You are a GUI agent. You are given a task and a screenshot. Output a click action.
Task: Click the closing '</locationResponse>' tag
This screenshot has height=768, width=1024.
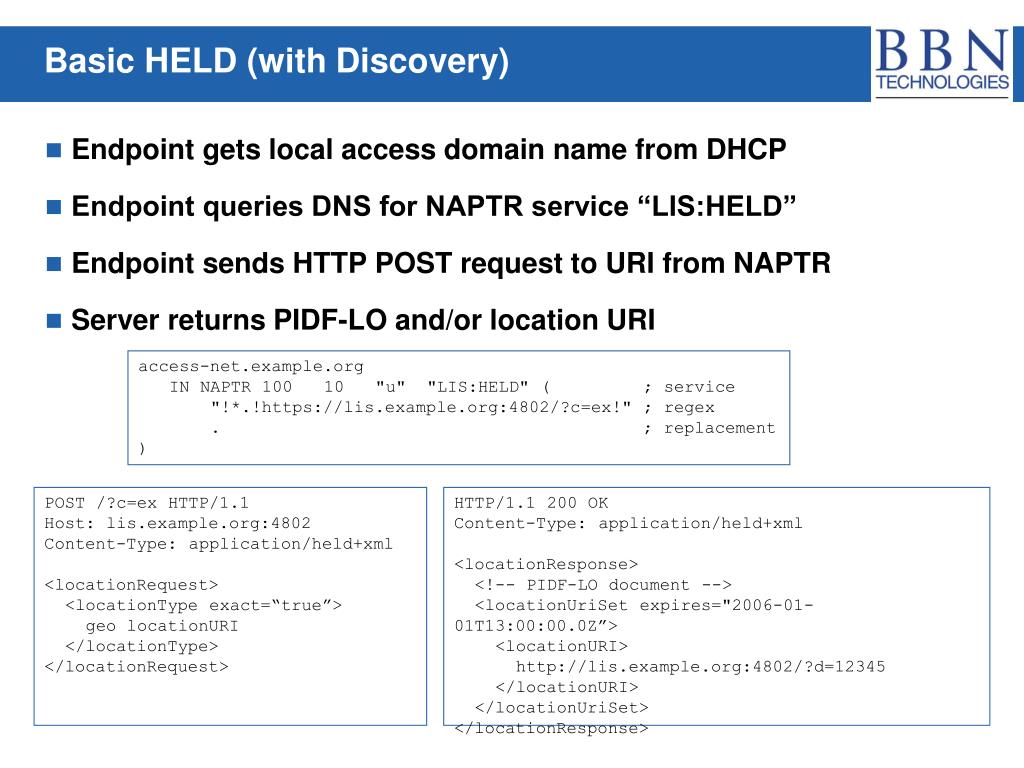551,728
